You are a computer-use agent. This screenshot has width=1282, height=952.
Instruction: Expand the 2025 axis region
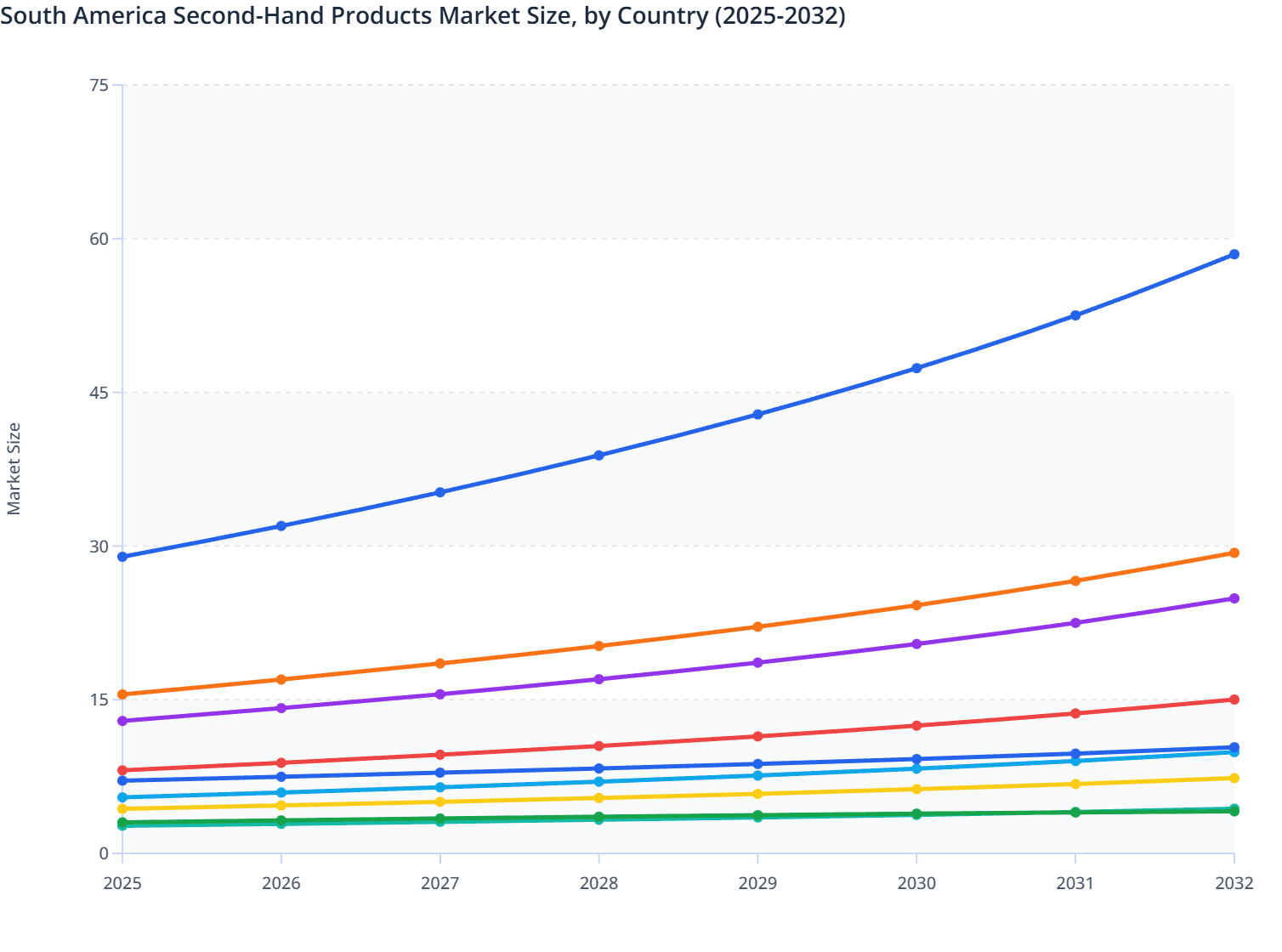tap(122, 884)
